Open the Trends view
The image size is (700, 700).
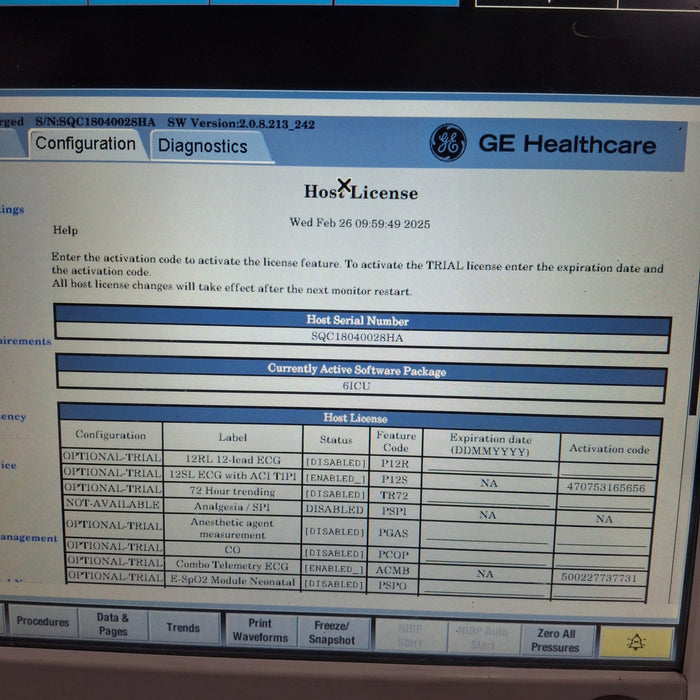click(183, 628)
